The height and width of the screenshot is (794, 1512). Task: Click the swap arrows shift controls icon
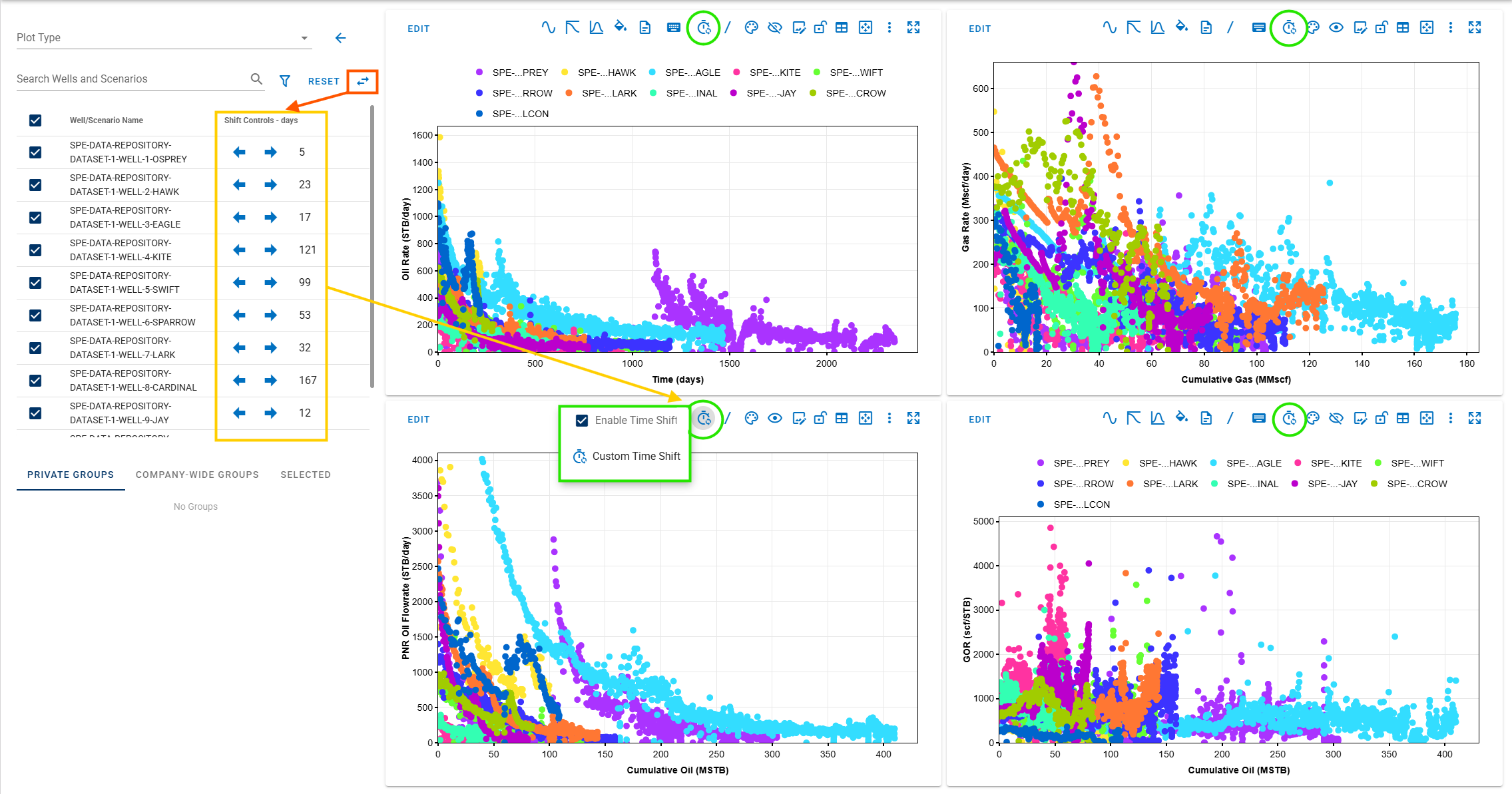click(x=363, y=81)
